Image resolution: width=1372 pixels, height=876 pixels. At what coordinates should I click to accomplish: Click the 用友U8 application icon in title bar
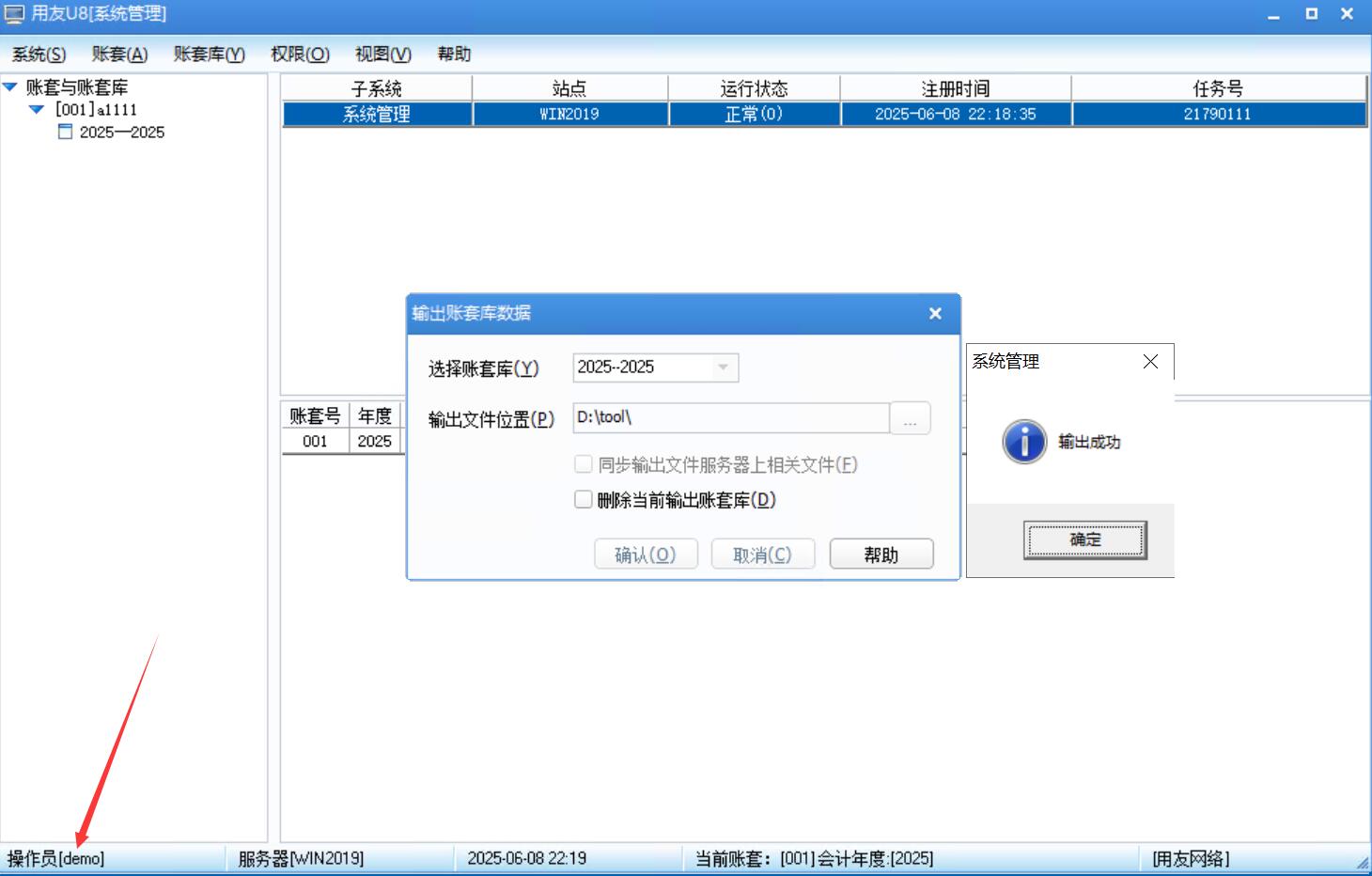tap(14, 14)
